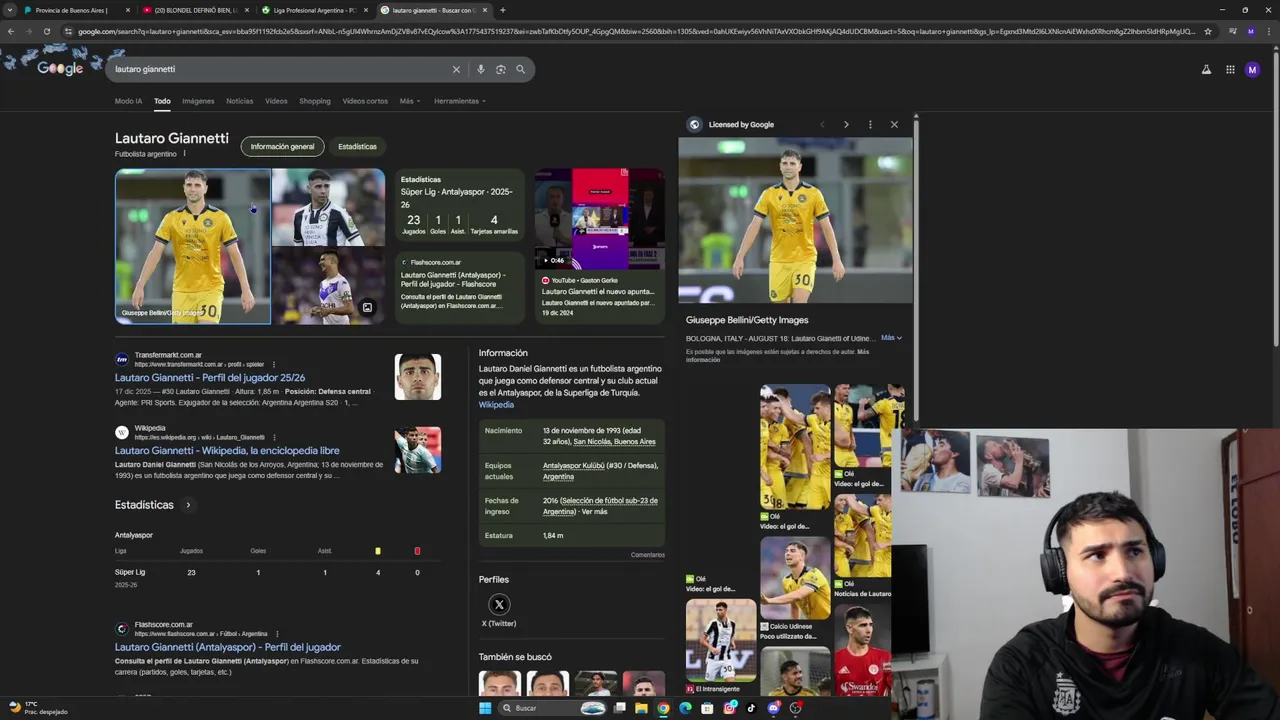Open the image gallery icon on the player photos
Screen dimensions: 1280x720
pos(367,308)
